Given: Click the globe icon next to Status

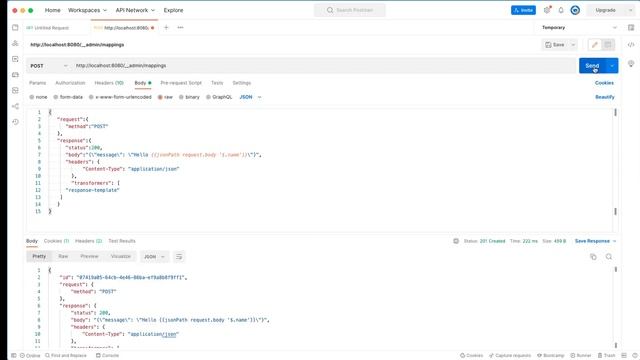Looking at the screenshot, I should click(456, 241).
